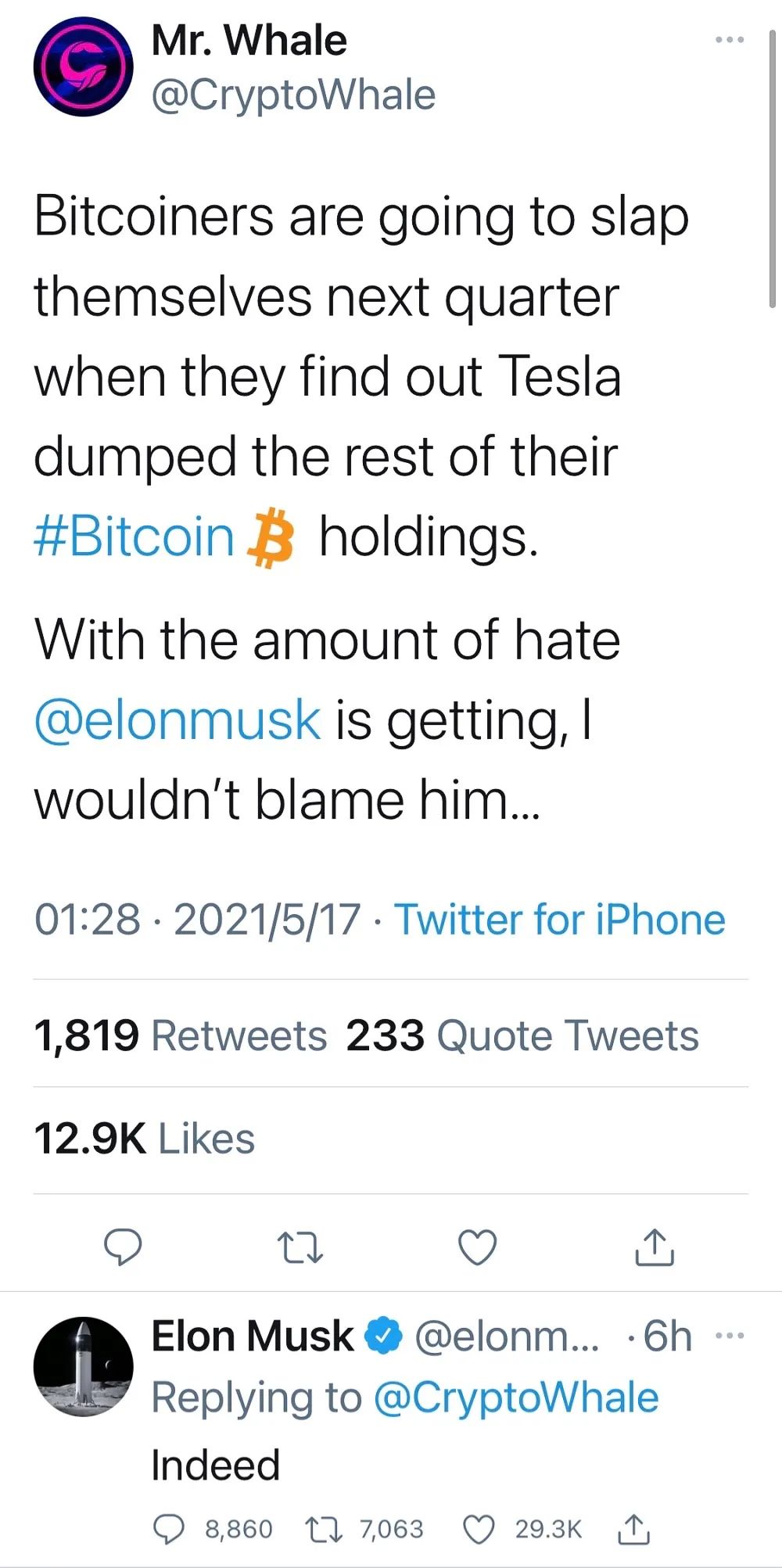Screen dimensions: 782x1568
Task: Open Twitter for iPhone source link
Action: coord(559,919)
